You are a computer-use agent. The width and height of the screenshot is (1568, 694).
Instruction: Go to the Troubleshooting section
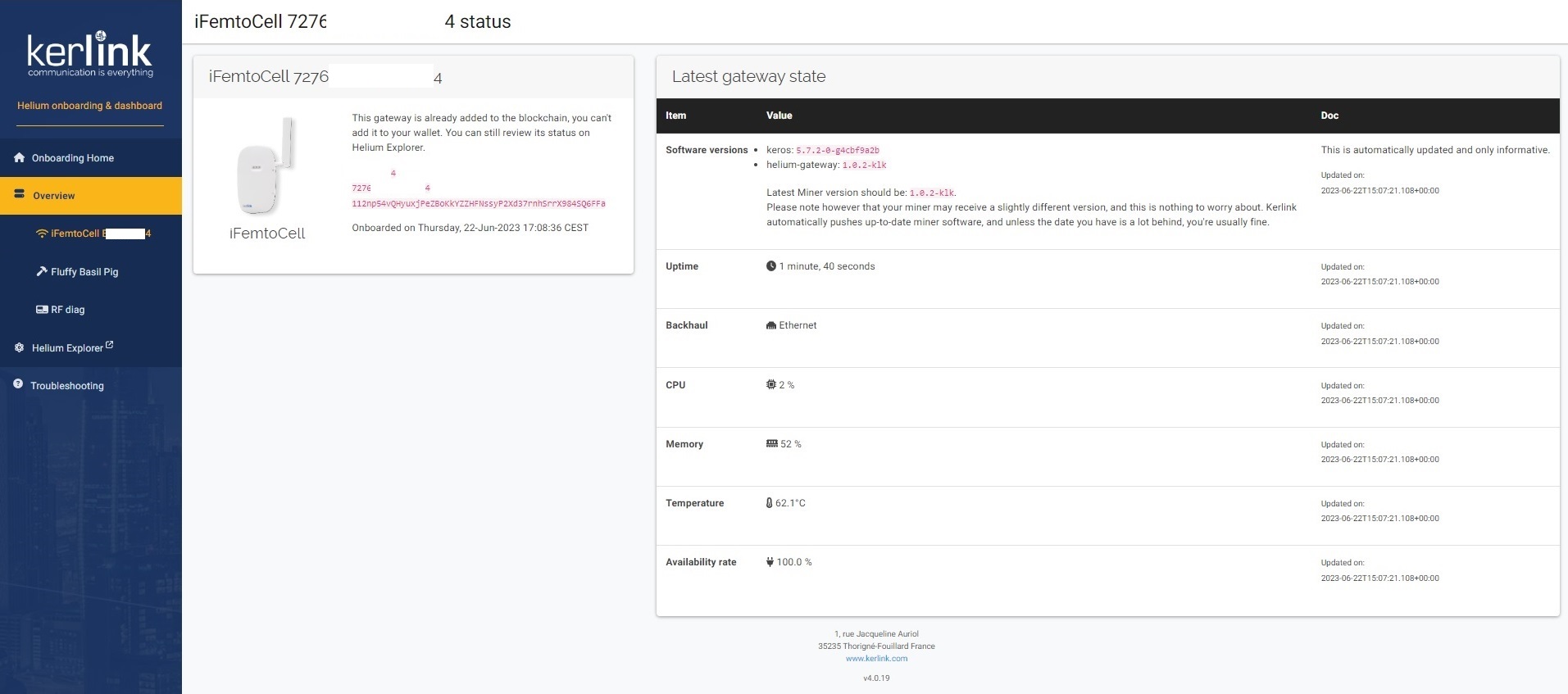pos(67,386)
